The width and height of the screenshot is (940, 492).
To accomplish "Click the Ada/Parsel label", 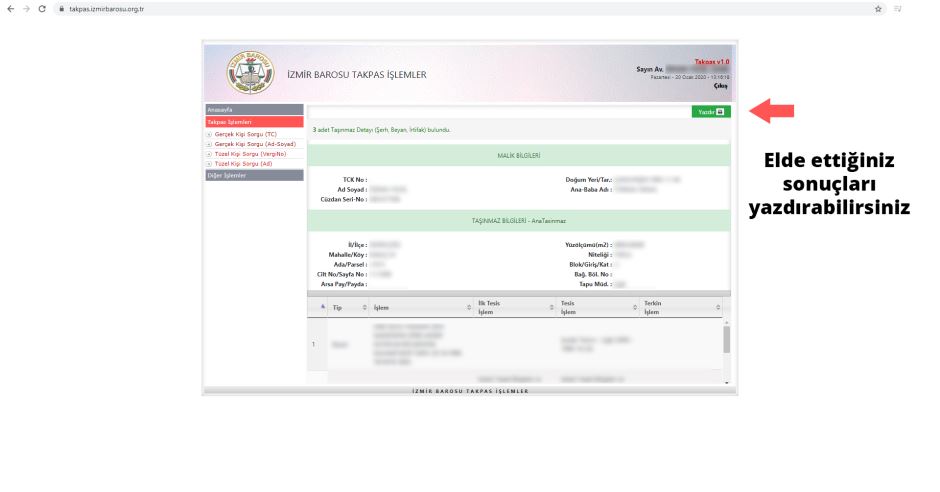I will [x=349, y=264].
